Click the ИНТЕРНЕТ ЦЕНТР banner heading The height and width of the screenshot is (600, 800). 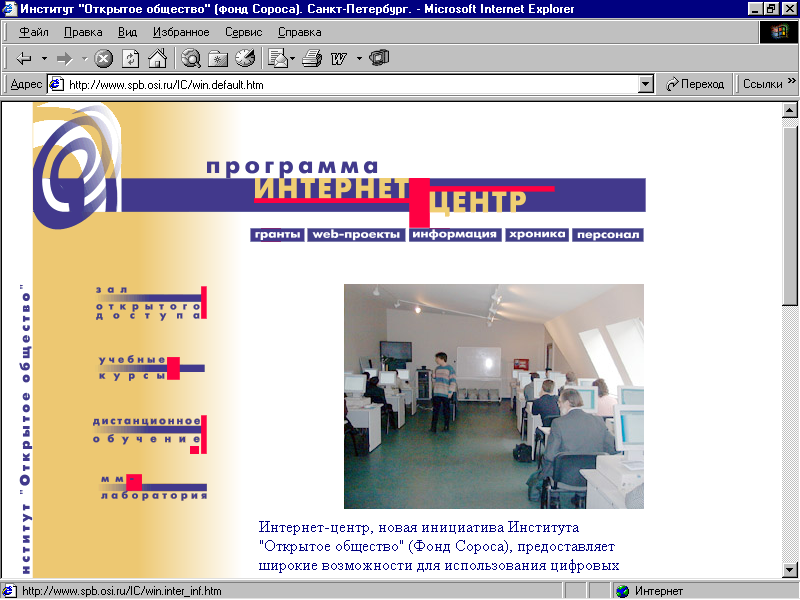[x=390, y=195]
